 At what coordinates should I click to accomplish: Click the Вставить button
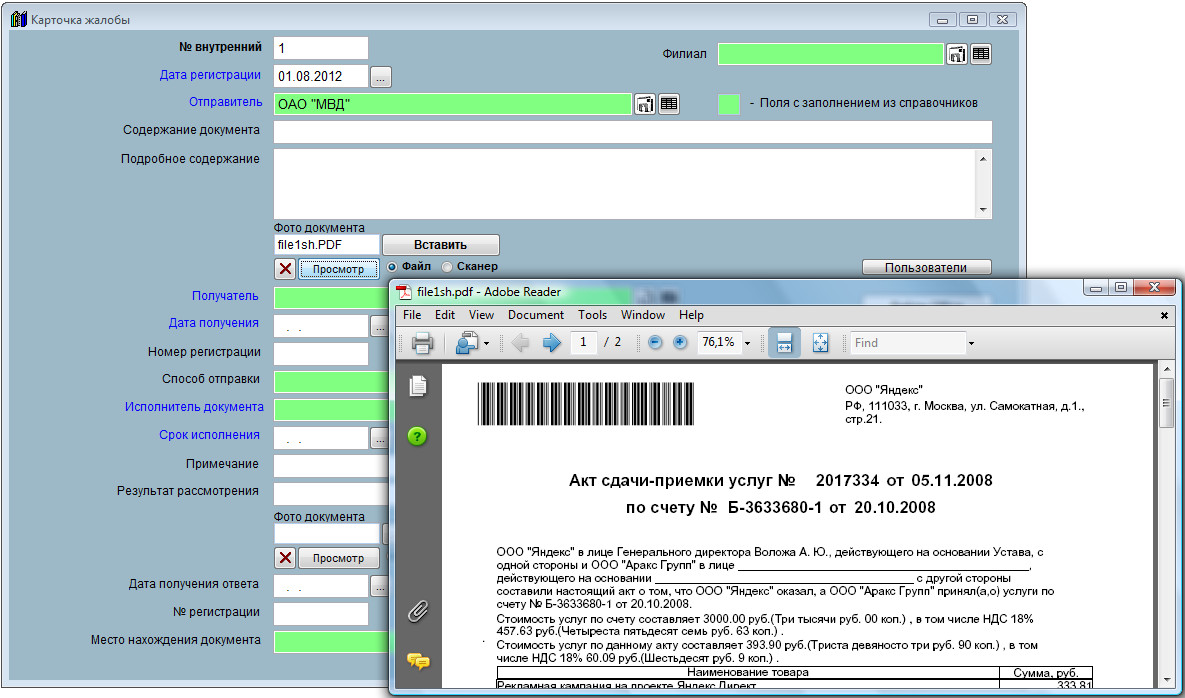coord(440,245)
